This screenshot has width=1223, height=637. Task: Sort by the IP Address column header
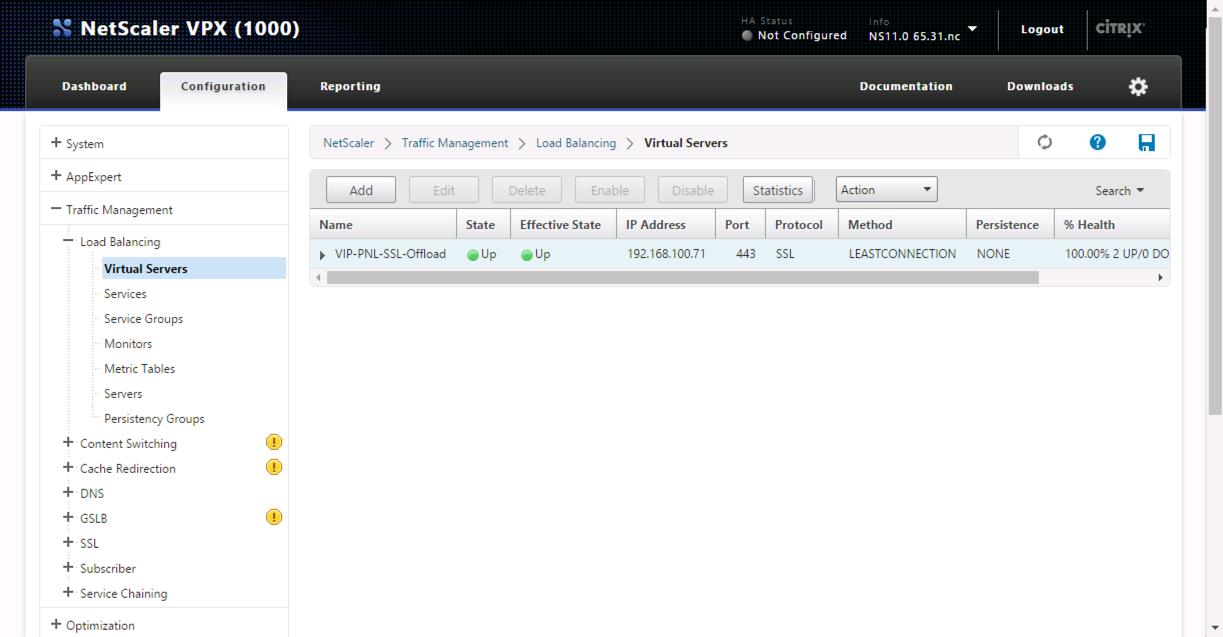pyautogui.click(x=665, y=225)
